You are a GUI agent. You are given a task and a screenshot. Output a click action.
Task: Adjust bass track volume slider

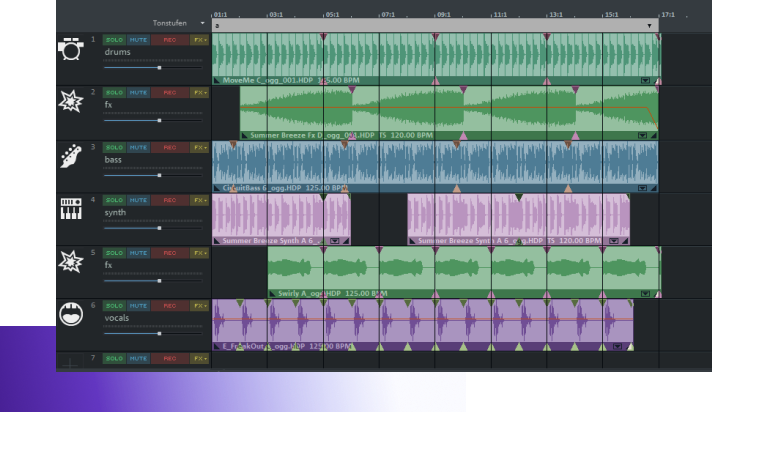tap(159, 175)
